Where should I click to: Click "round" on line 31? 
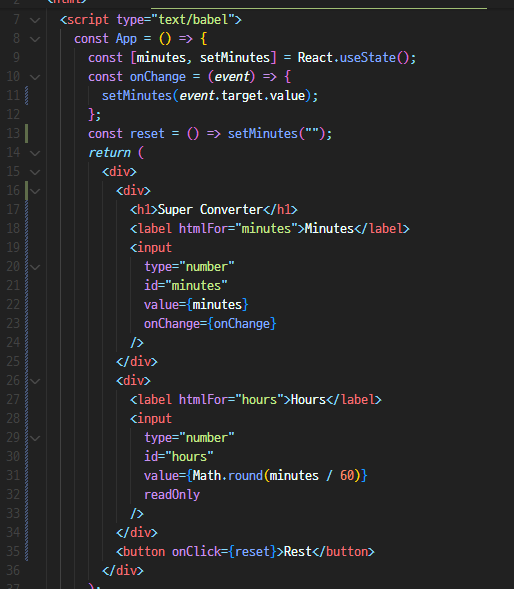tap(245, 476)
